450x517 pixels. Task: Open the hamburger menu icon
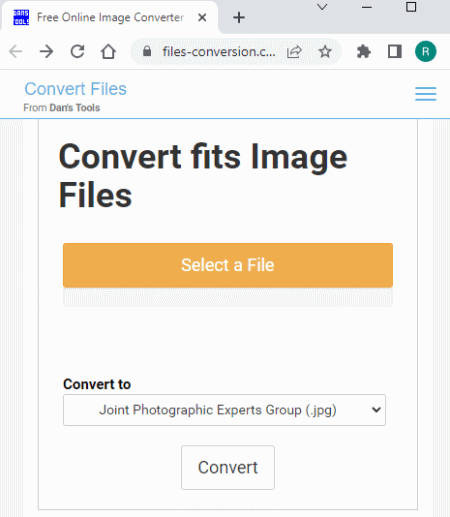pyautogui.click(x=426, y=94)
